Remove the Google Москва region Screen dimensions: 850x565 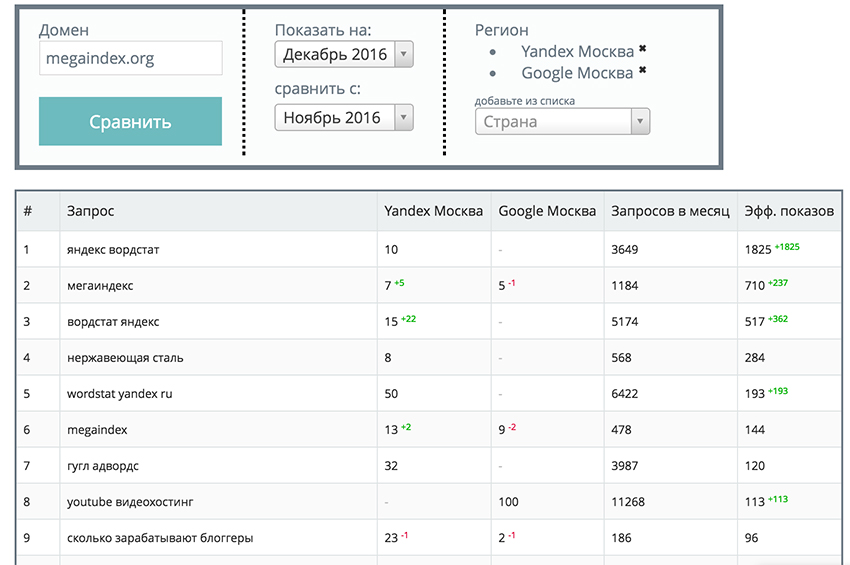[x=642, y=70]
